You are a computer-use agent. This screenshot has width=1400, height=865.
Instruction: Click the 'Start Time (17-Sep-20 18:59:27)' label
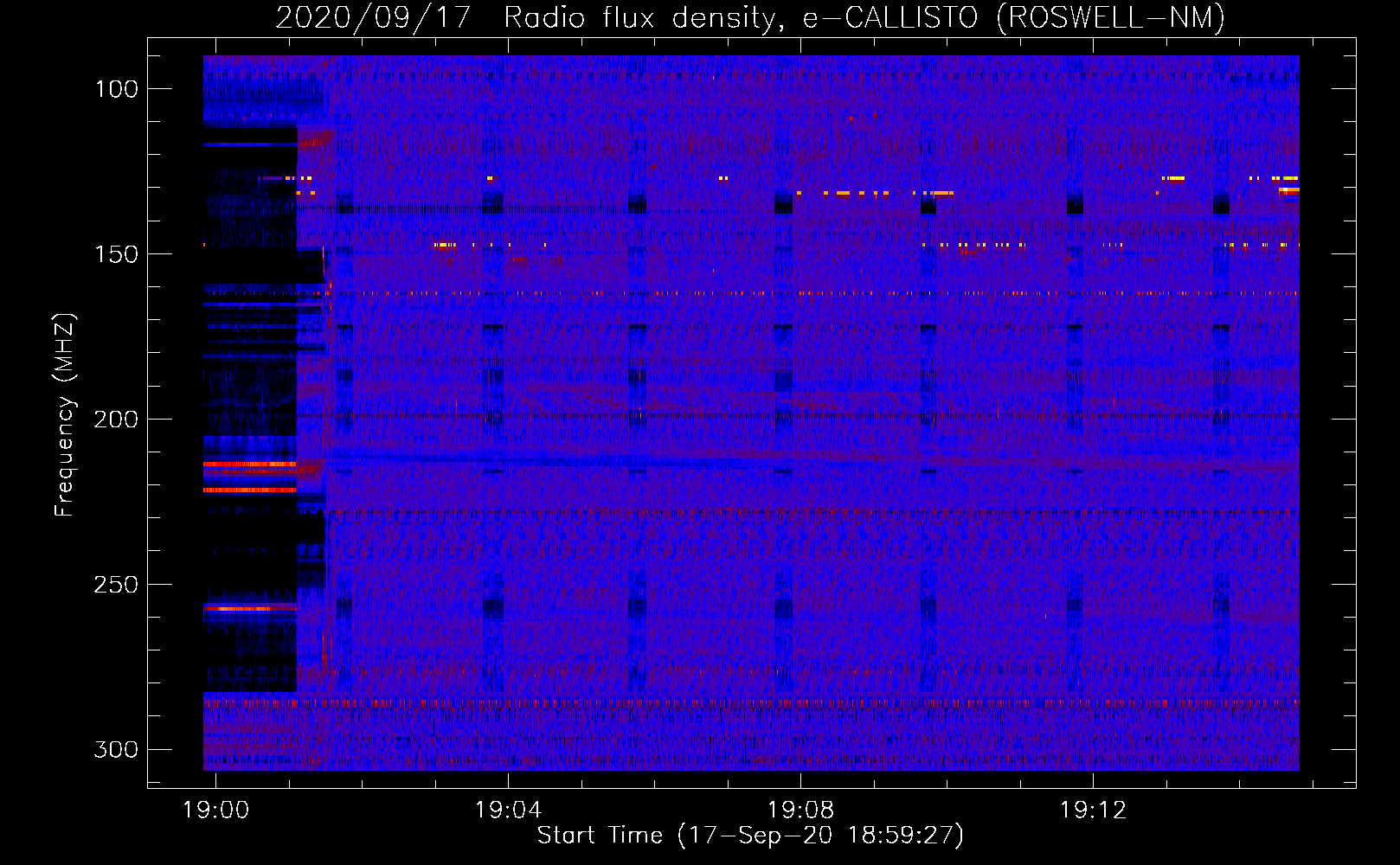(750, 836)
